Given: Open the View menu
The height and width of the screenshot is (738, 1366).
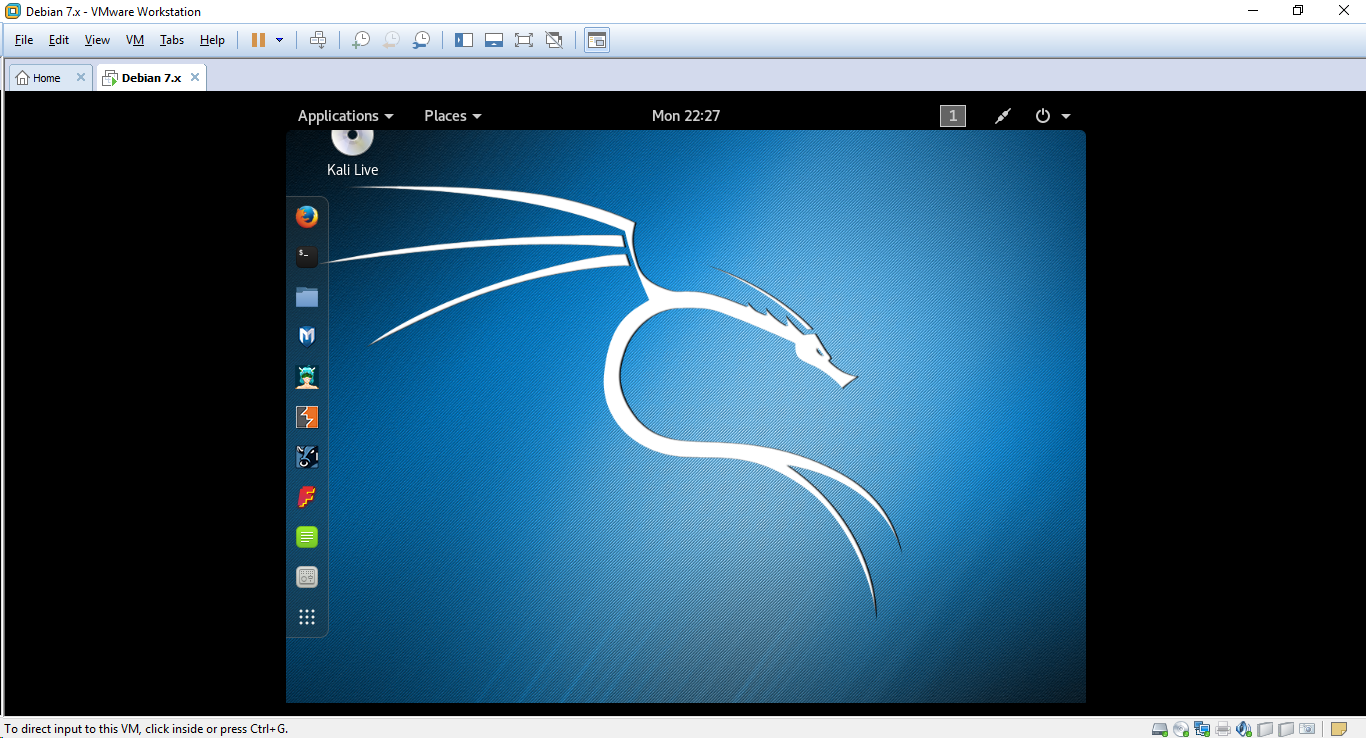Looking at the screenshot, I should coord(97,40).
